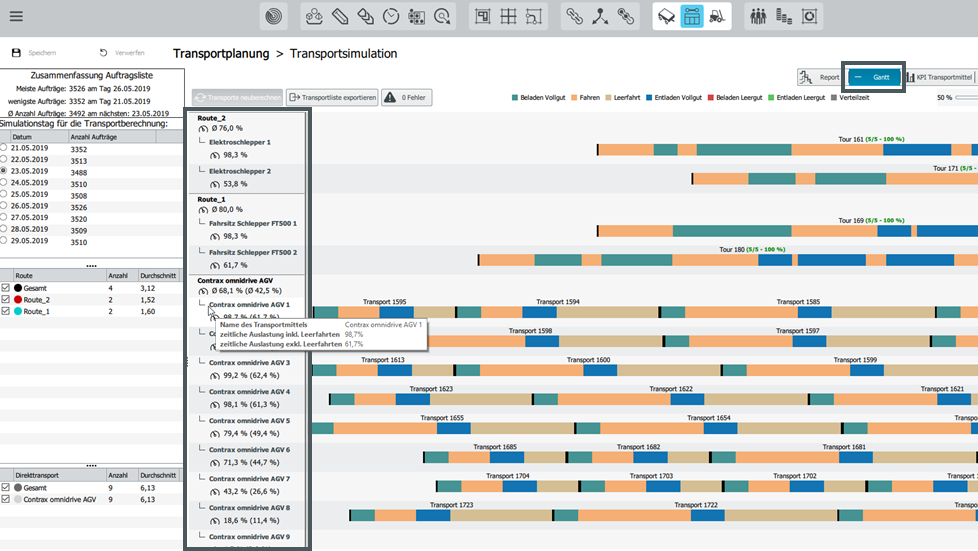This screenshot has width=978, height=551.
Task: Toggle the Contrax omnidrive AGV checkbox
Action: pos(6,499)
